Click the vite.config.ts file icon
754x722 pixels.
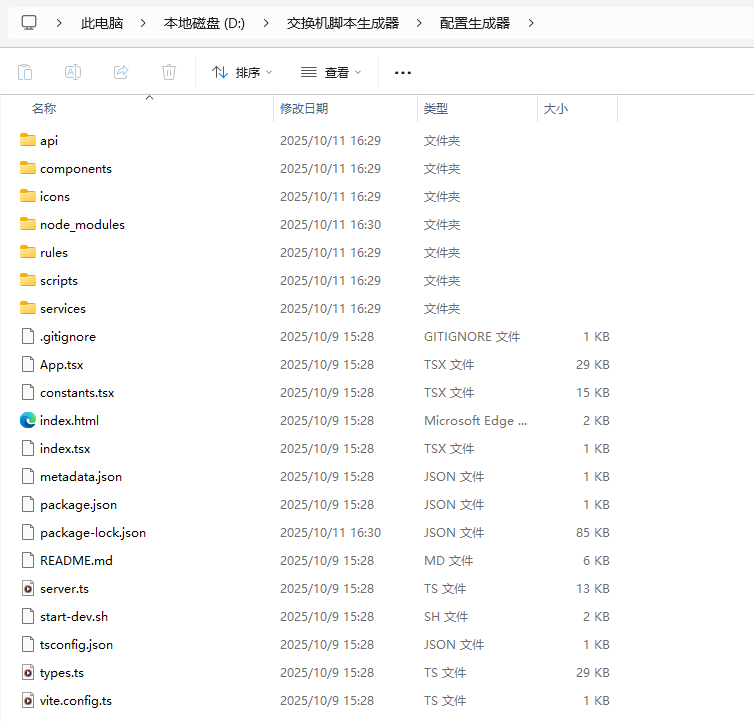click(x=28, y=701)
